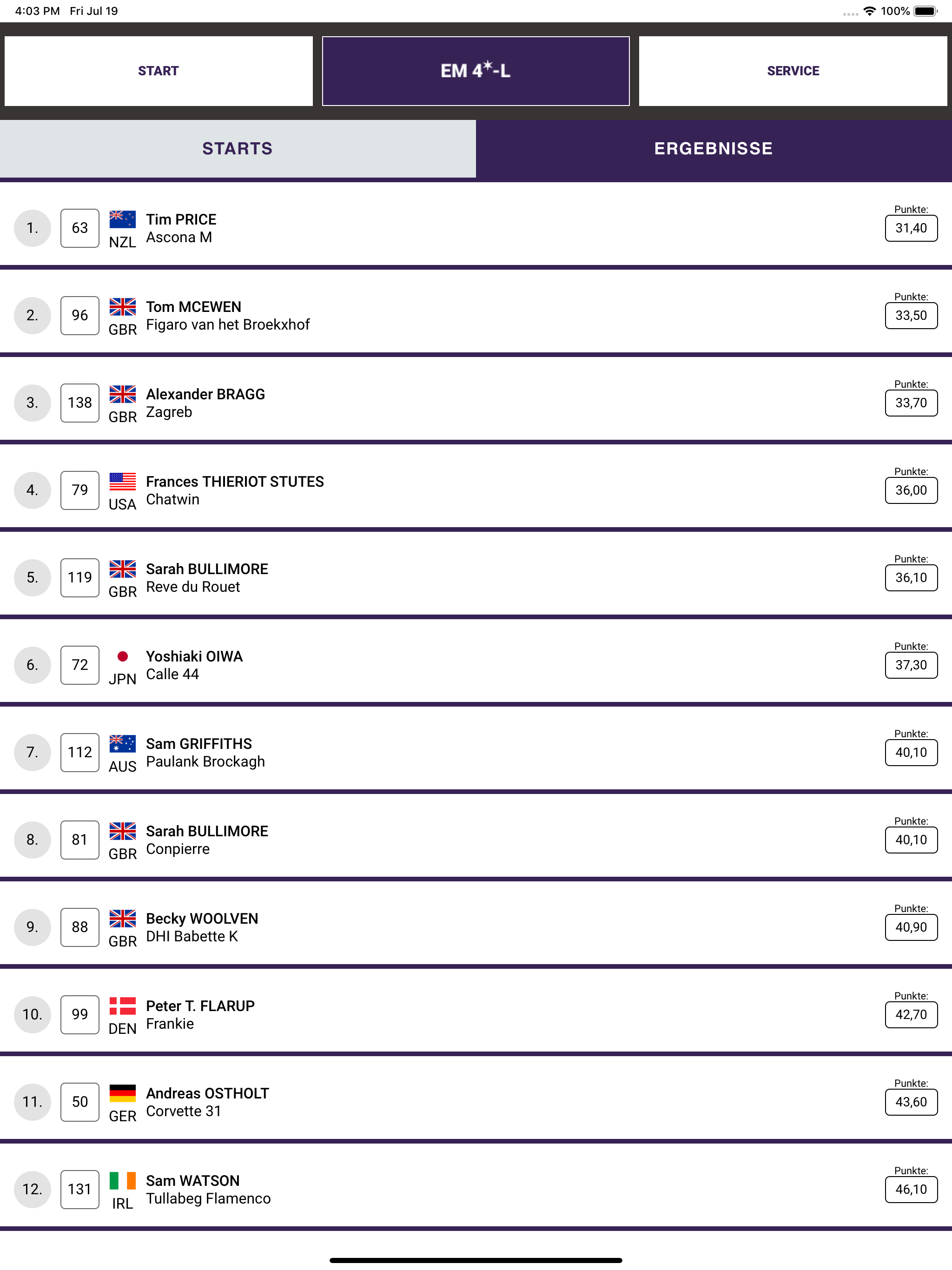The width and height of the screenshot is (952, 1270).
Task: Select the ERGEBNISSE tab
Action: pyautogui.click(x=714, y=149)
